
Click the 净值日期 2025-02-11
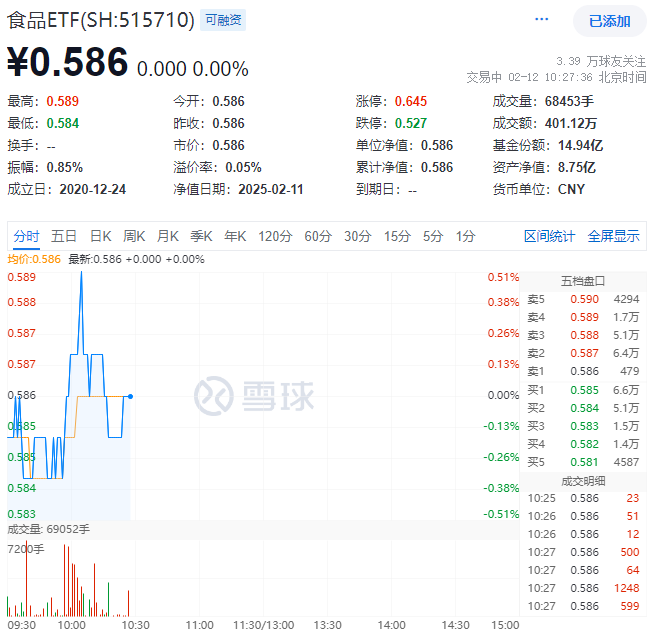270,189
